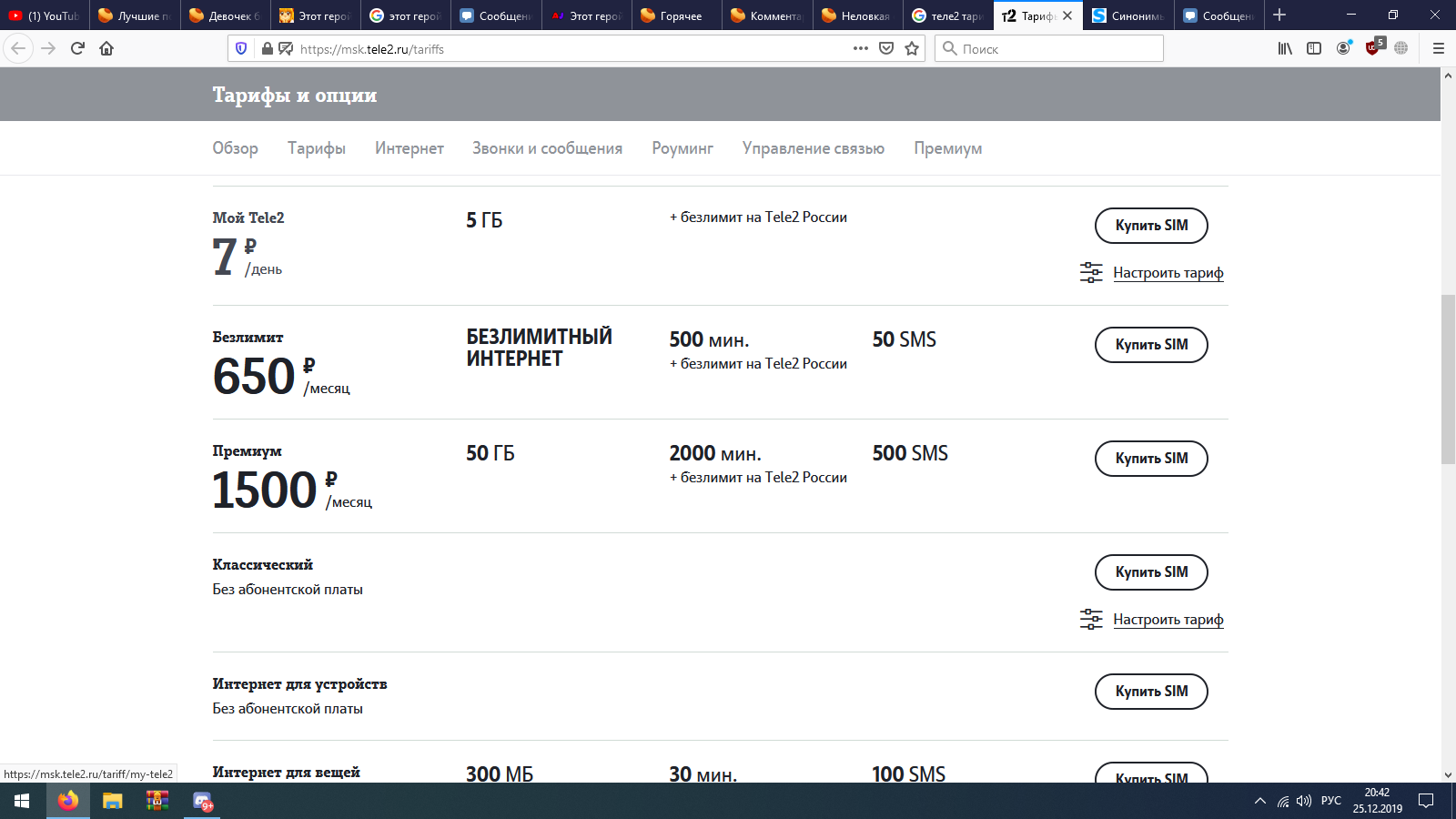Click the scrollbar down arrow
Screen dimensions: 1456x819
point(1448,775)
